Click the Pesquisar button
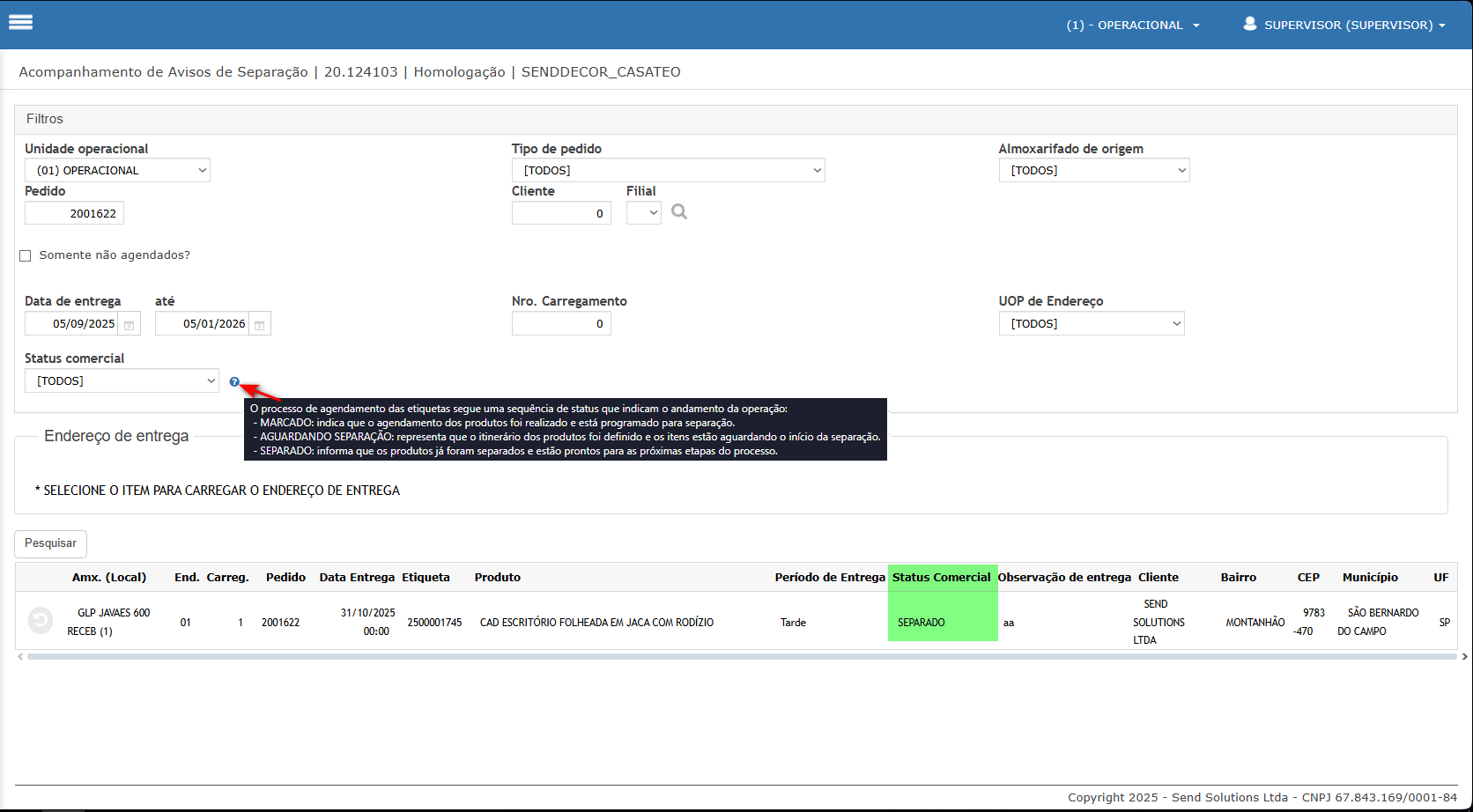This screenshot has width=1473, height=812. [50, 543]
